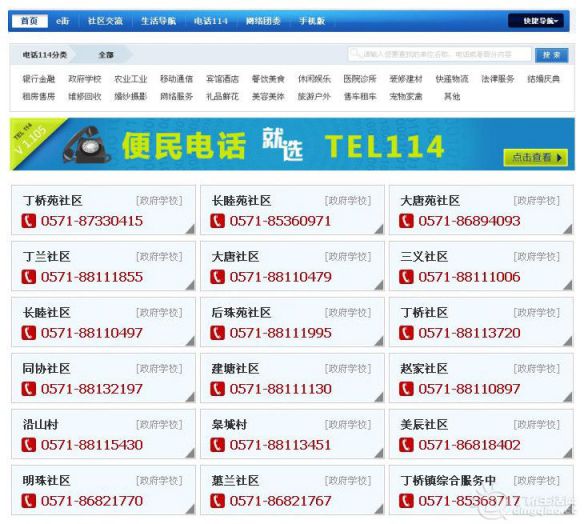Click the phone icon for 赵家社区

tap(406, 389)
